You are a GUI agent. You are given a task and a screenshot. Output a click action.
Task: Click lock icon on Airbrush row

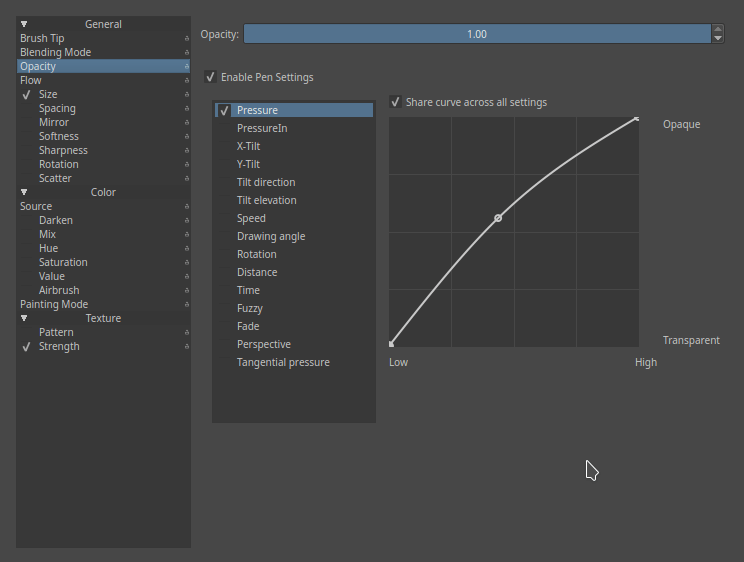coord(186,290)
